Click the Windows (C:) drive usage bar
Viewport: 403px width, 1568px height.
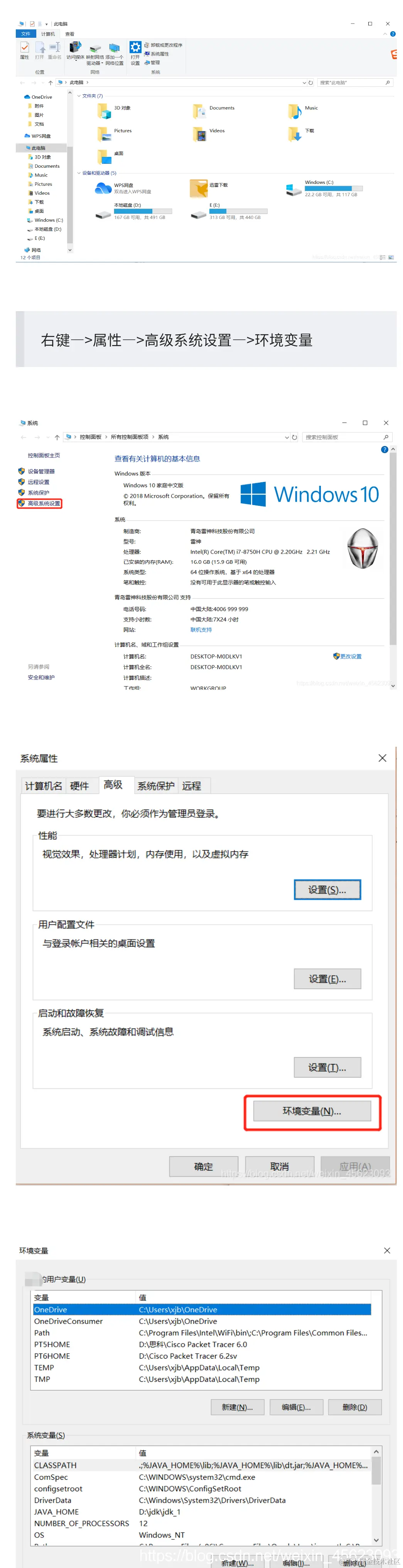[x=334, y=188]
